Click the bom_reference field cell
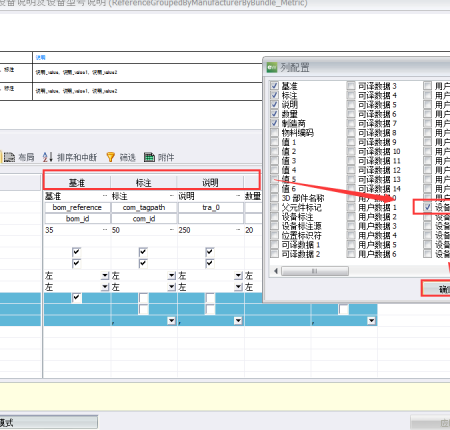This screenshot has height=430, width=450. click(77, 207)
